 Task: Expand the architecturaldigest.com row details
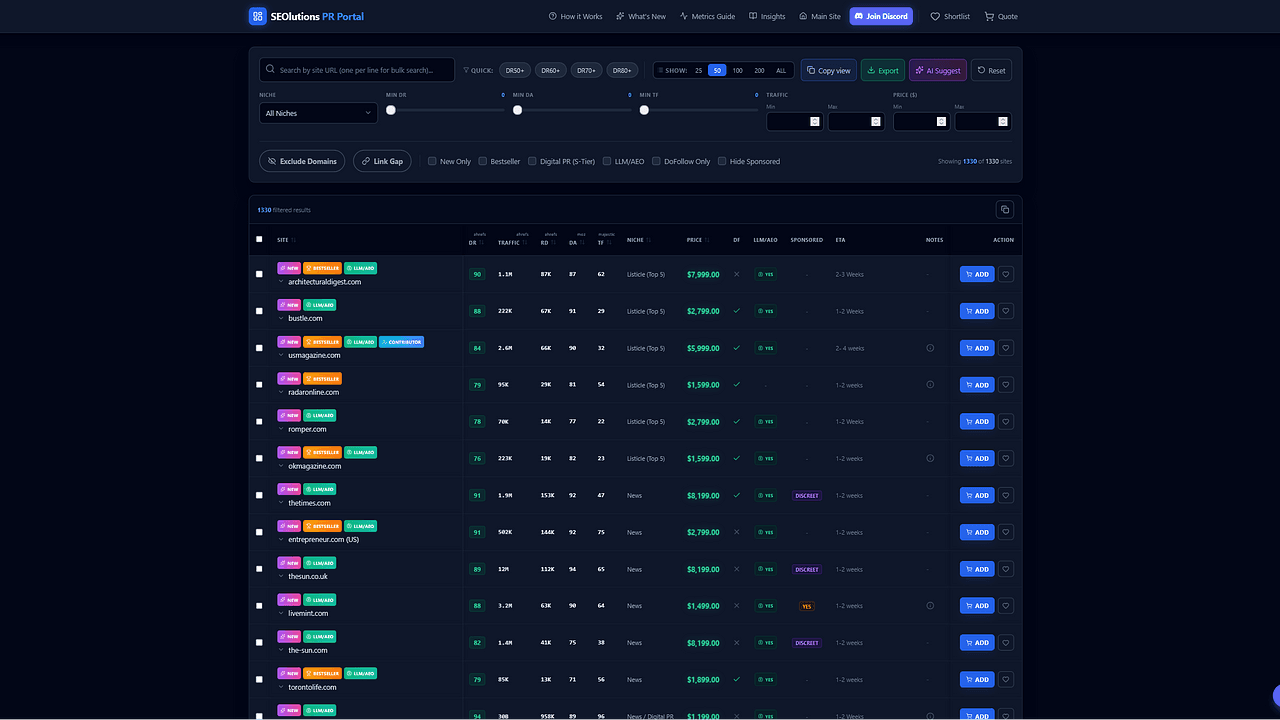click(x=282, y=282)
